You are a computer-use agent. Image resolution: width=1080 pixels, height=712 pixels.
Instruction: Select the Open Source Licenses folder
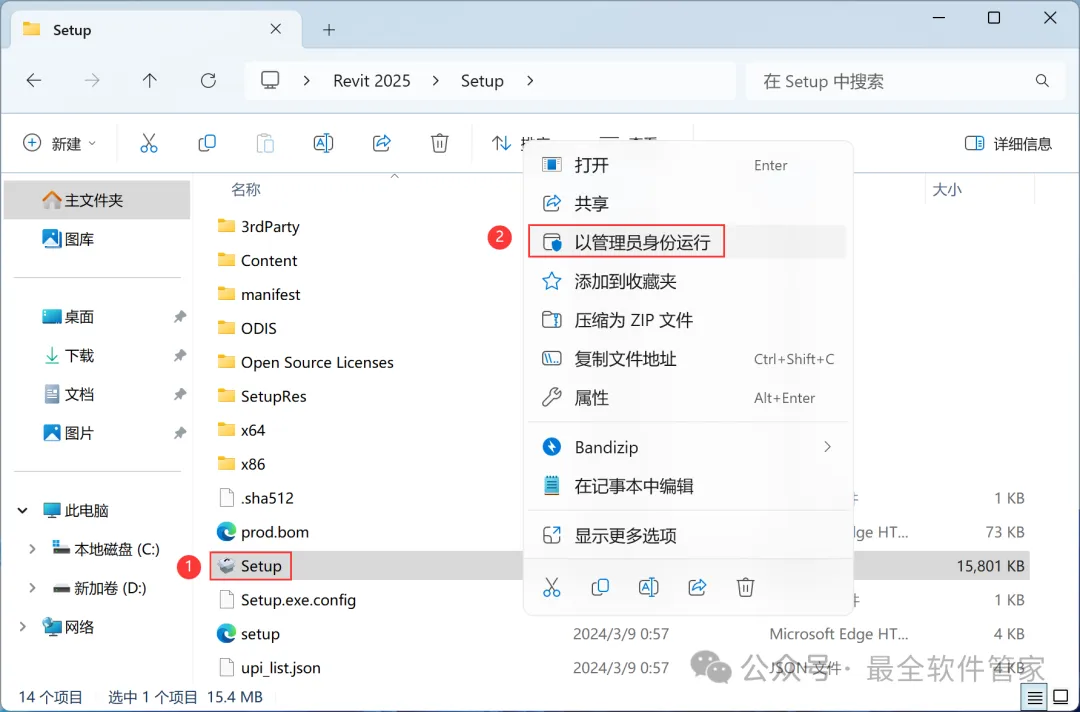(305, 362)
